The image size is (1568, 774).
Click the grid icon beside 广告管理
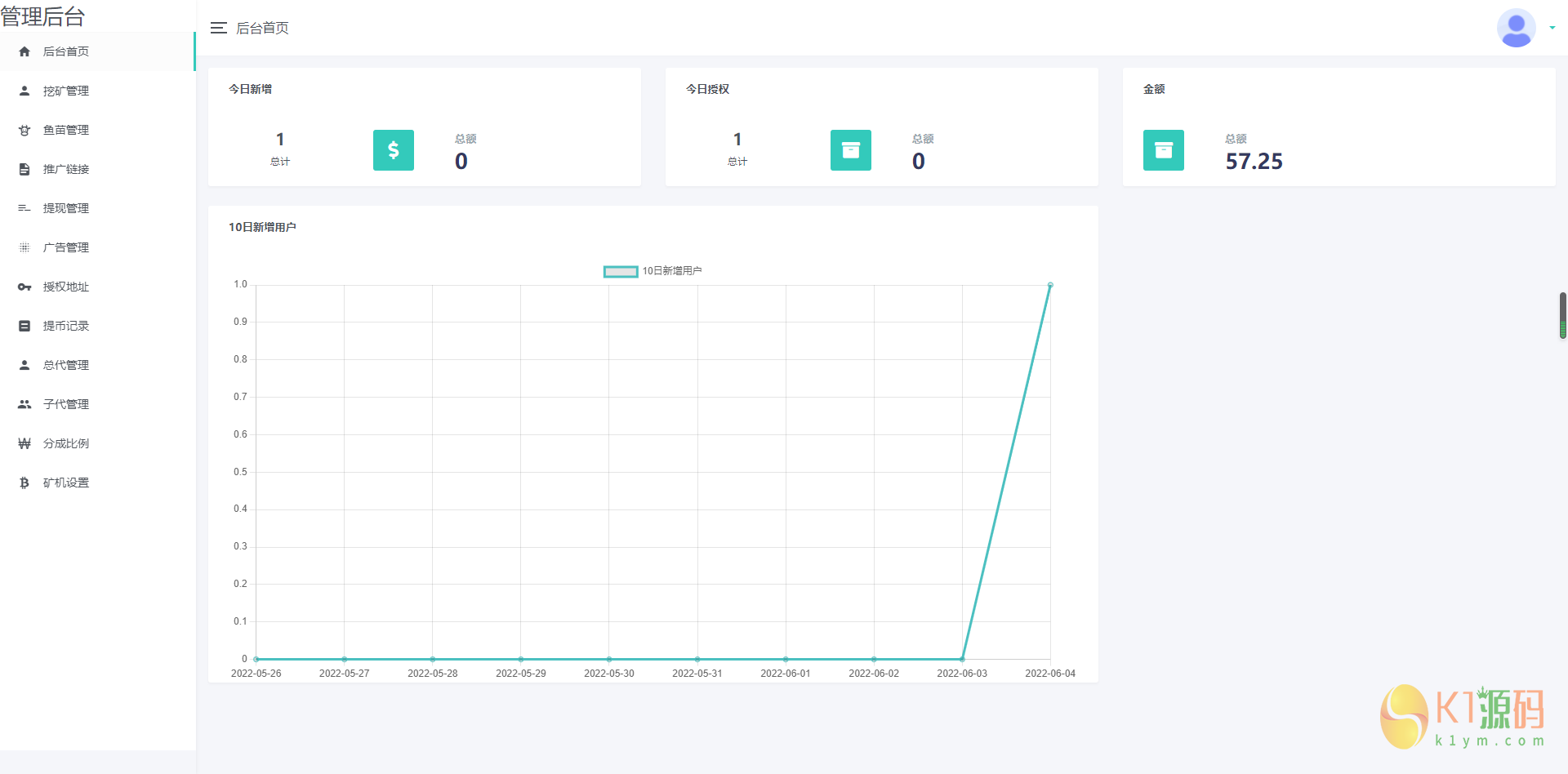24,247
